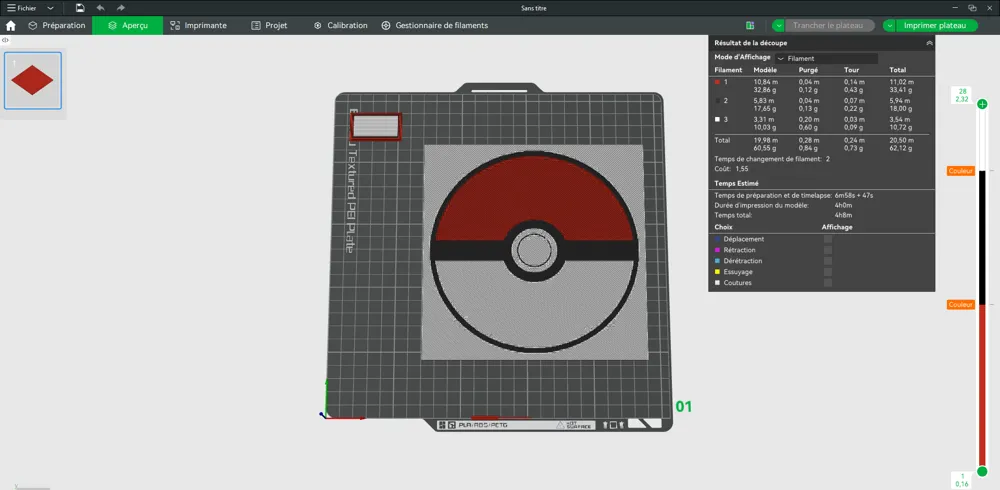1000x490 pixels.
Task: Switch to the Préparation tab
Action: [x=57, y=26]
